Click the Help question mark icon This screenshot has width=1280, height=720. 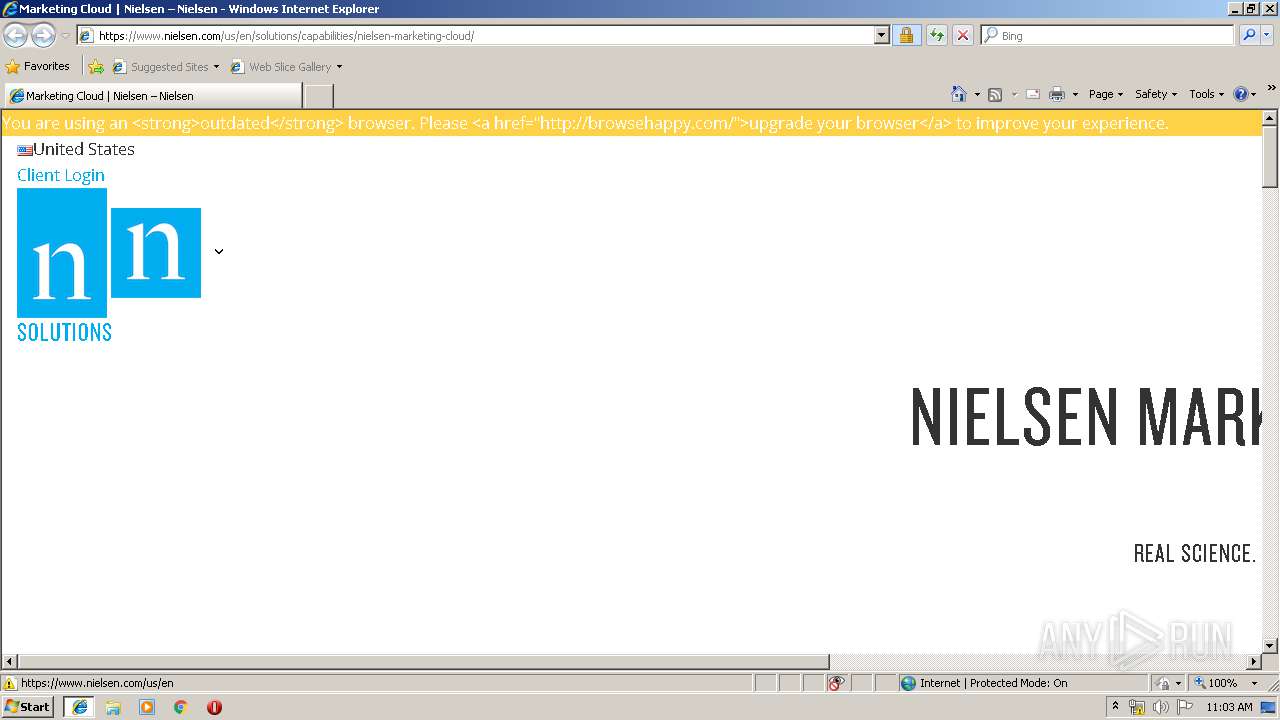[1241, 94]
